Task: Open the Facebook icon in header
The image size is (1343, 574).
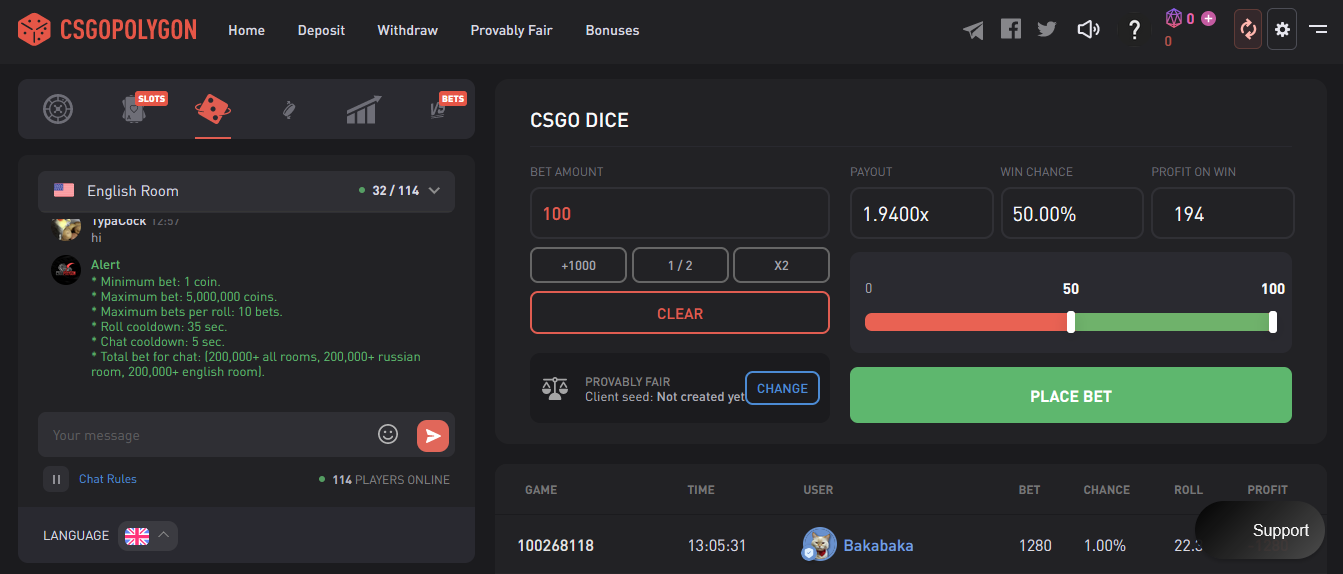Action: (1011, 29)
